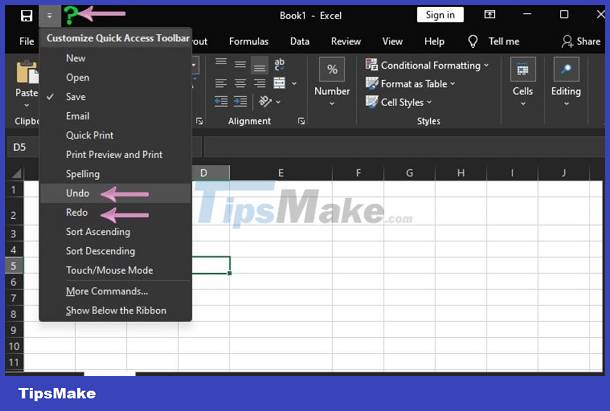Apply Top Align to cells

[221, 62]
